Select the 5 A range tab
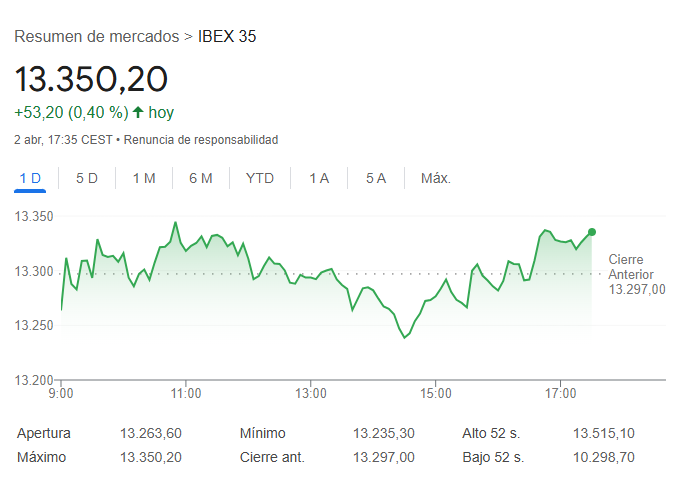This screenshot has height=483, width=688. [376, 179]
